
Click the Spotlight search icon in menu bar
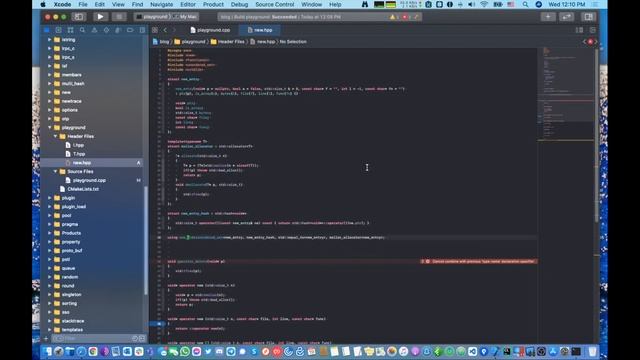pos(525,4)
